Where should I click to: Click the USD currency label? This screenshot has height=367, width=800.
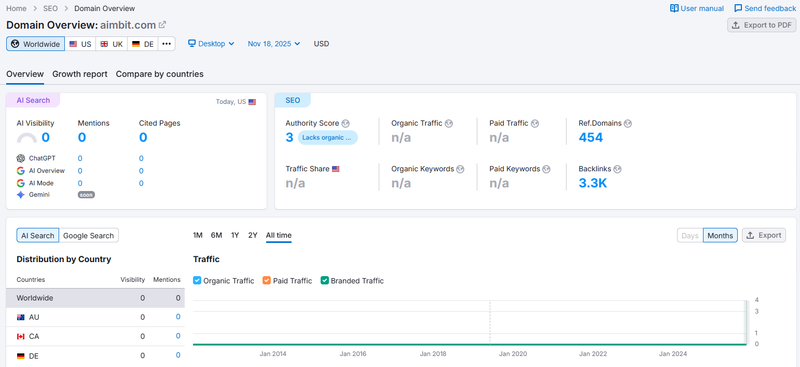click(321, 44)
